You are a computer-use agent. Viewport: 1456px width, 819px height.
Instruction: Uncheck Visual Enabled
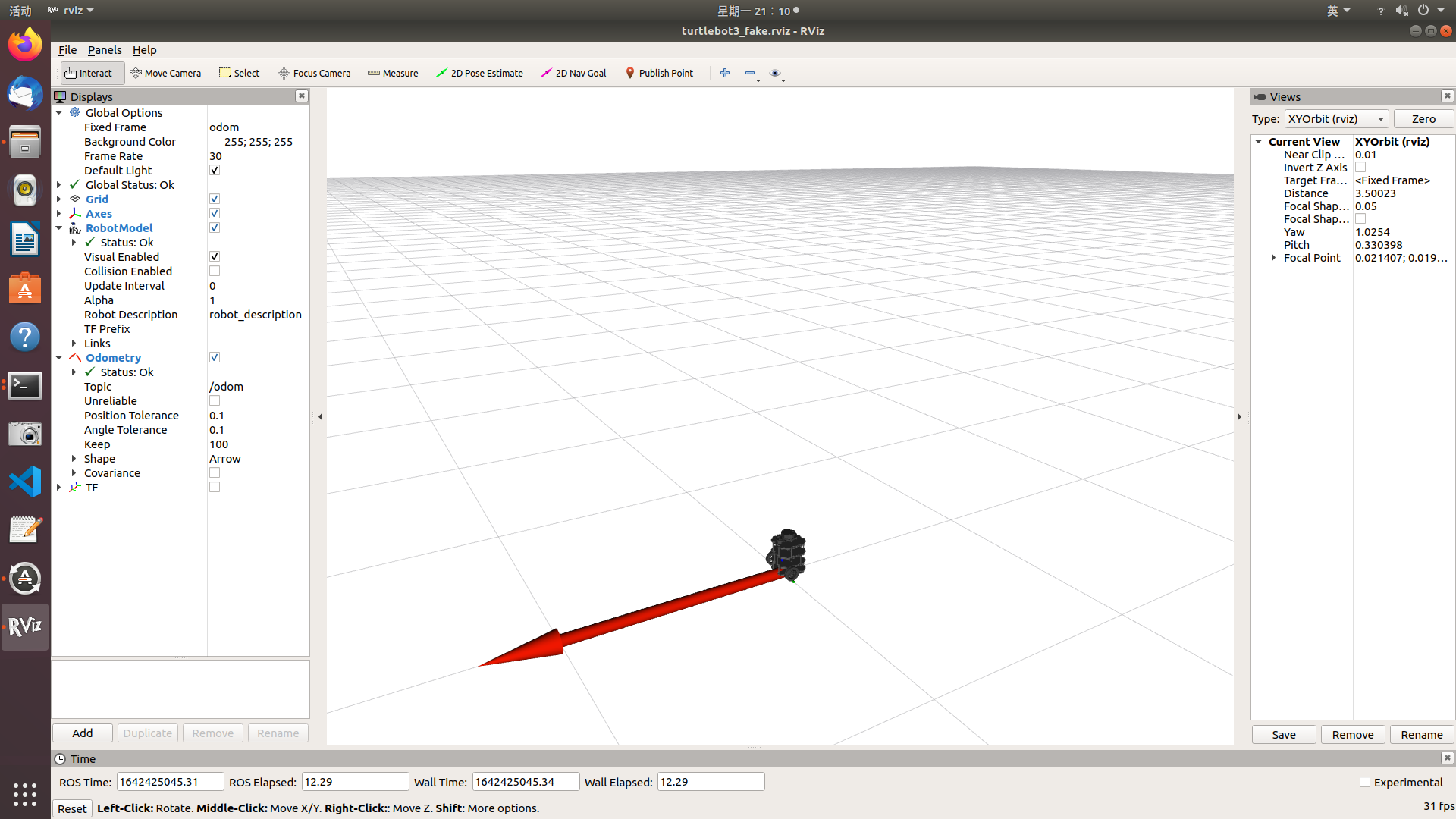[x=215, y=256]
